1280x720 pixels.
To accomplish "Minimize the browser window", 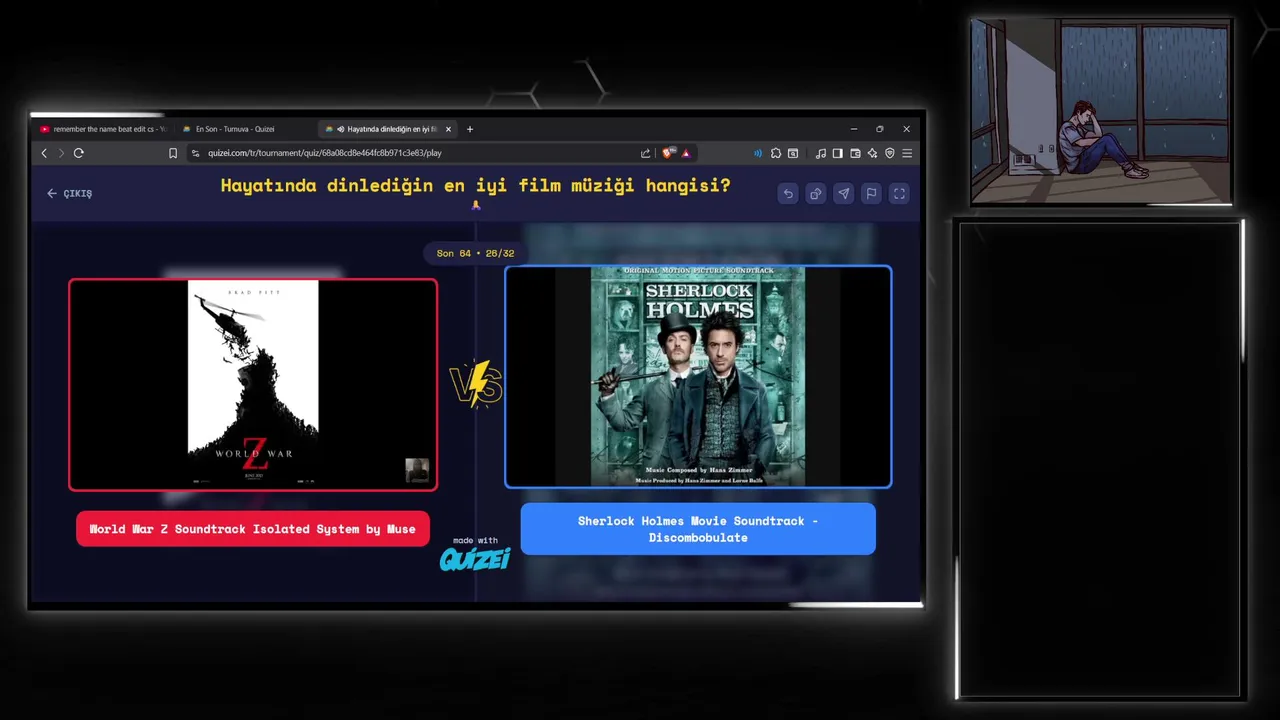I will coord(854,129).
